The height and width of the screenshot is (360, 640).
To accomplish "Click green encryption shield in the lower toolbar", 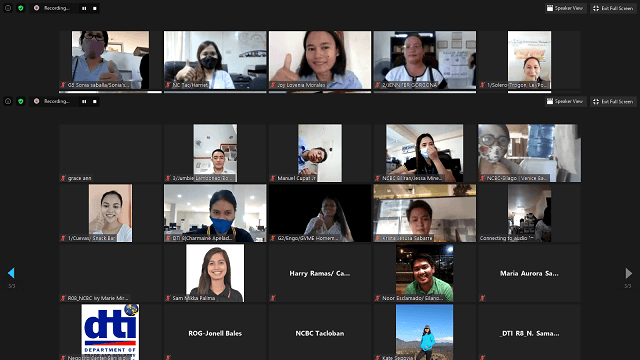I will tap(20, 101).
